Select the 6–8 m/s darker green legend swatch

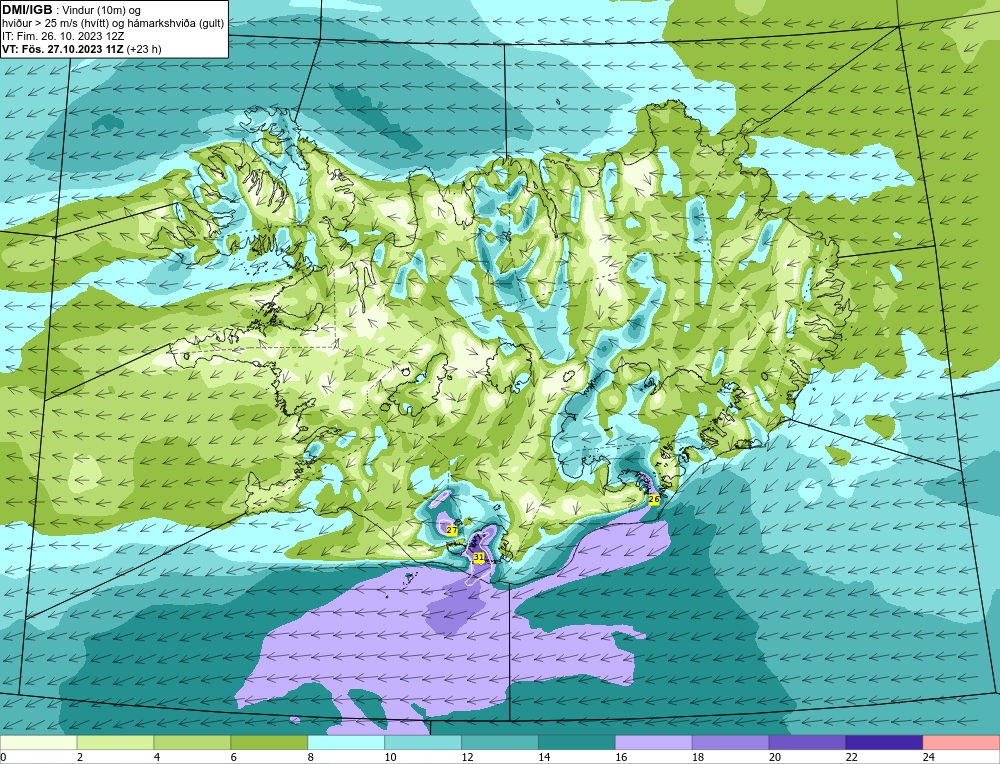tap(269, 743)
